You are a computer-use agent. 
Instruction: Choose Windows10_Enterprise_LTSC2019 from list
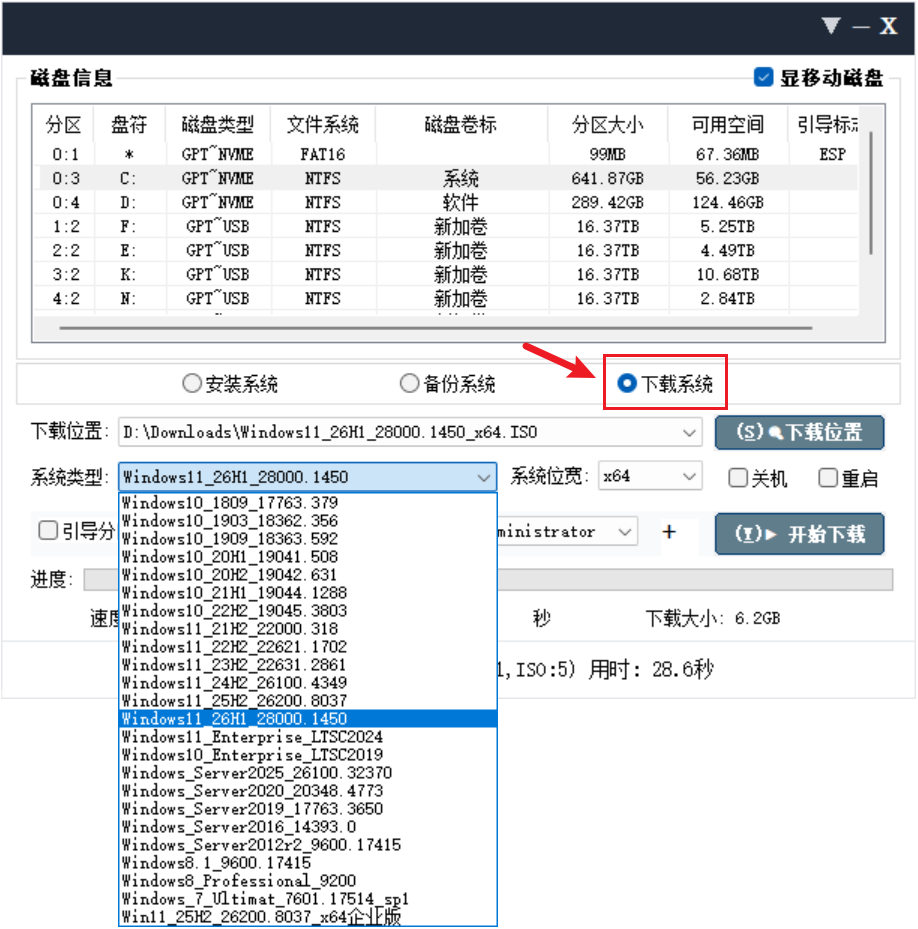coord(308,755)
